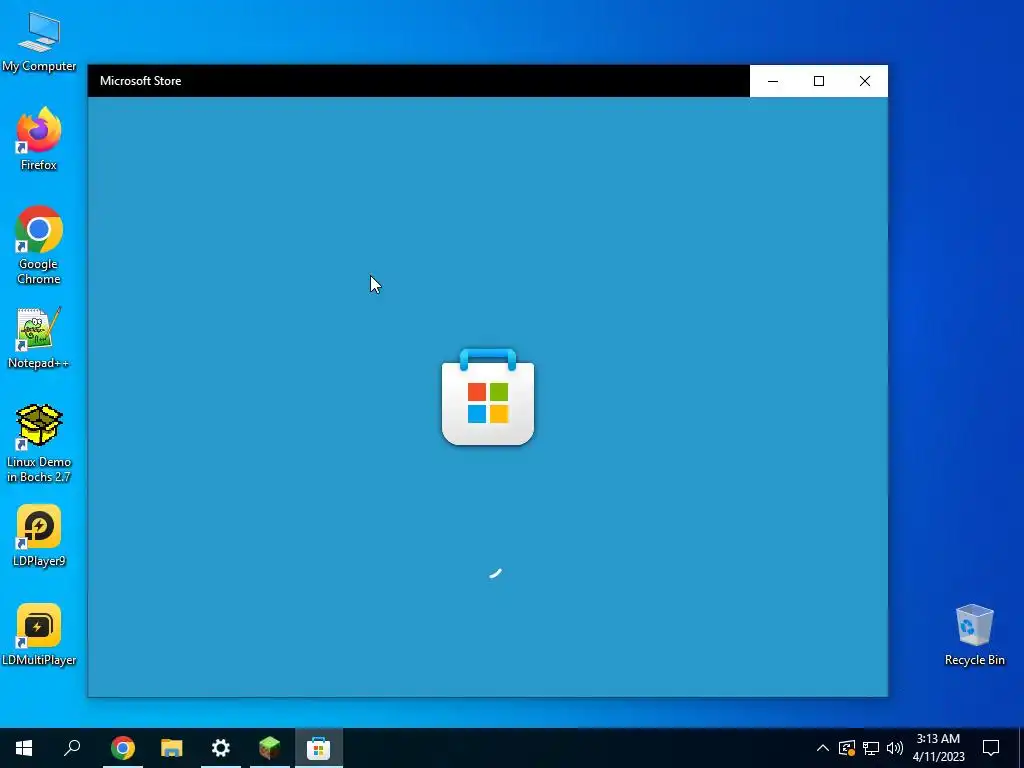Select the Firefox desktop shortcut
The image size is (1024, 768).
point(39,138)
